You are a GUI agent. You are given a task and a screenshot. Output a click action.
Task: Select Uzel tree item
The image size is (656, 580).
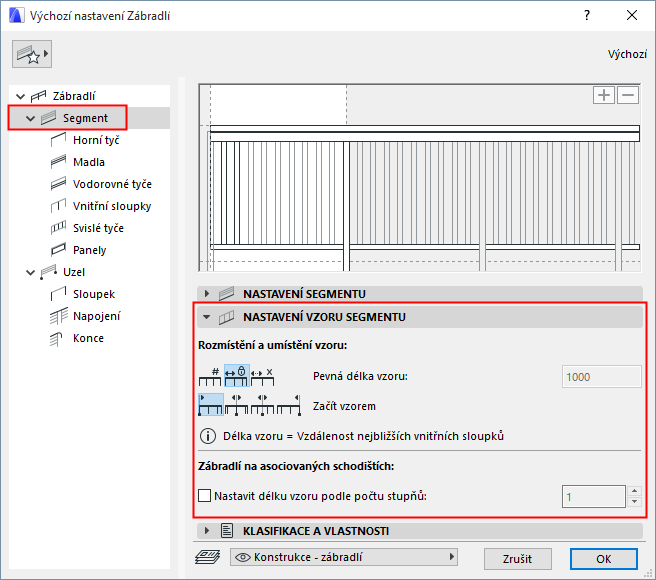pyautogui.click(x=74, y=272)
